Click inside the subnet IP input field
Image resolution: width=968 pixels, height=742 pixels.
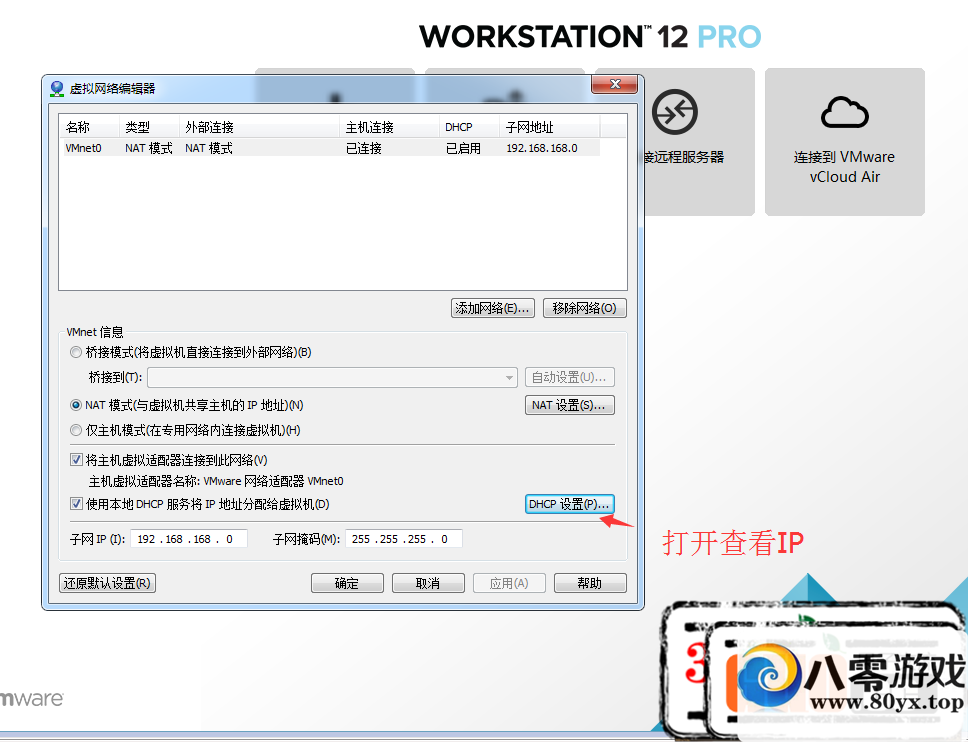pyautogui.click(x=189, y=538)
